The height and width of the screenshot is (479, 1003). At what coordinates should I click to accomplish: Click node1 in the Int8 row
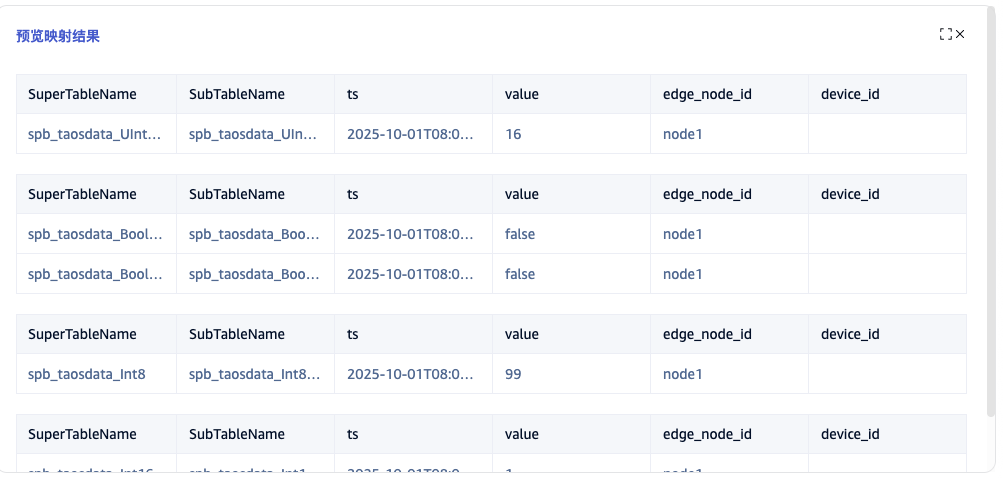[x=683, y=374]
